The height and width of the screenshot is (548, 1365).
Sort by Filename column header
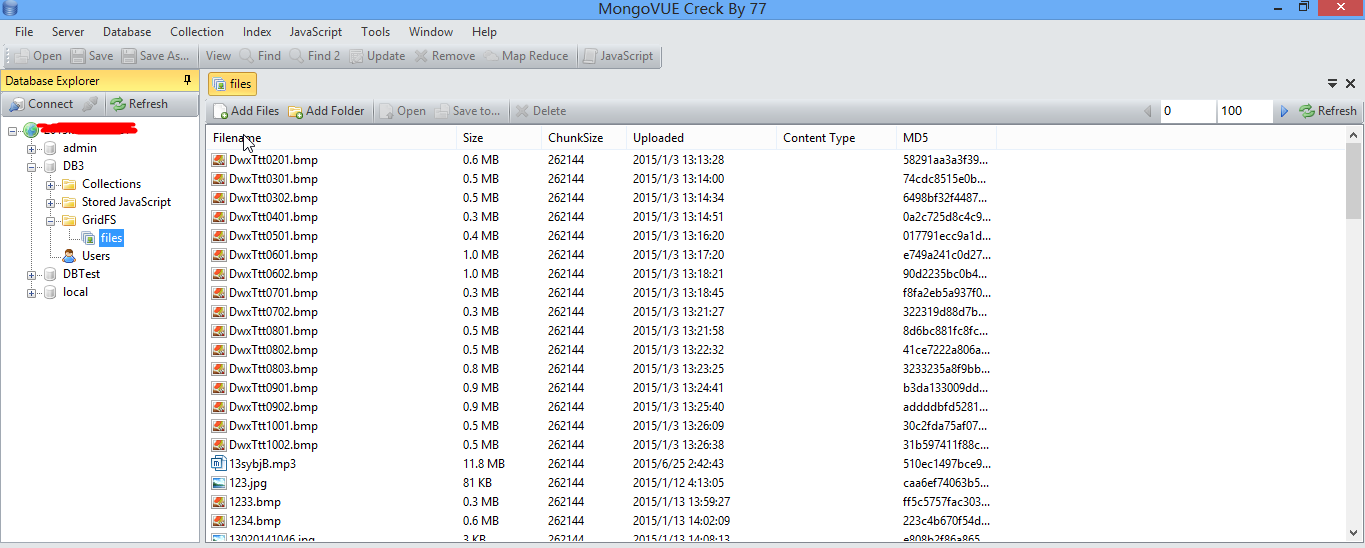point(333,138)
